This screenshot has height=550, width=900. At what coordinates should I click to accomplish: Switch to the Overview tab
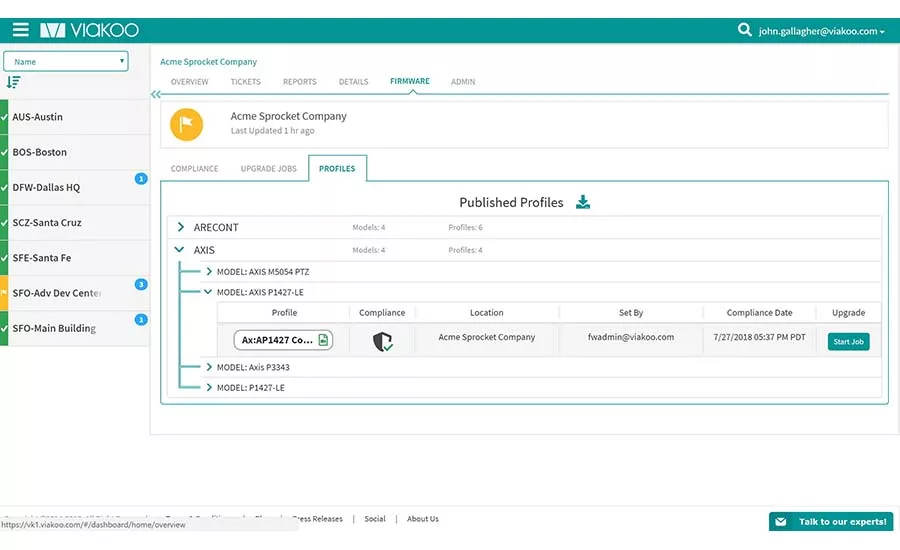pyautogui.click(x=189, y=82)
